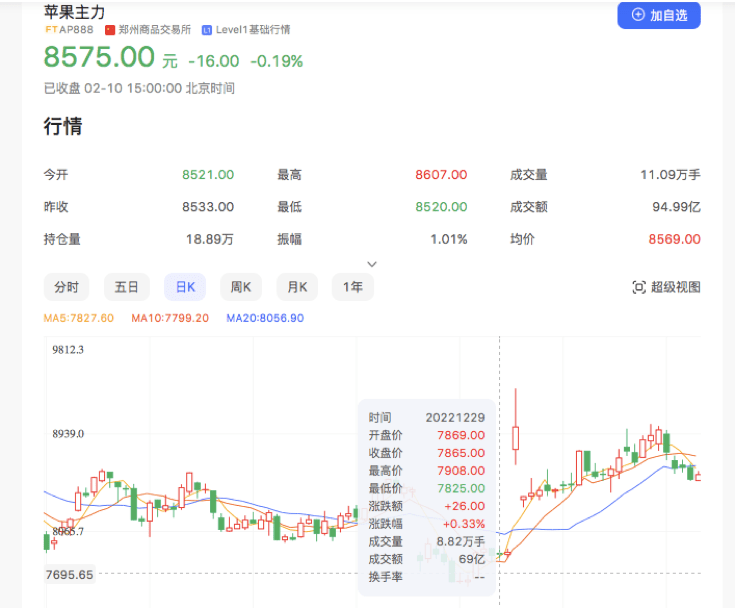Select the 日K daily candlestick tab
Screen dimensions: 735x608
[x=185, y=287]
